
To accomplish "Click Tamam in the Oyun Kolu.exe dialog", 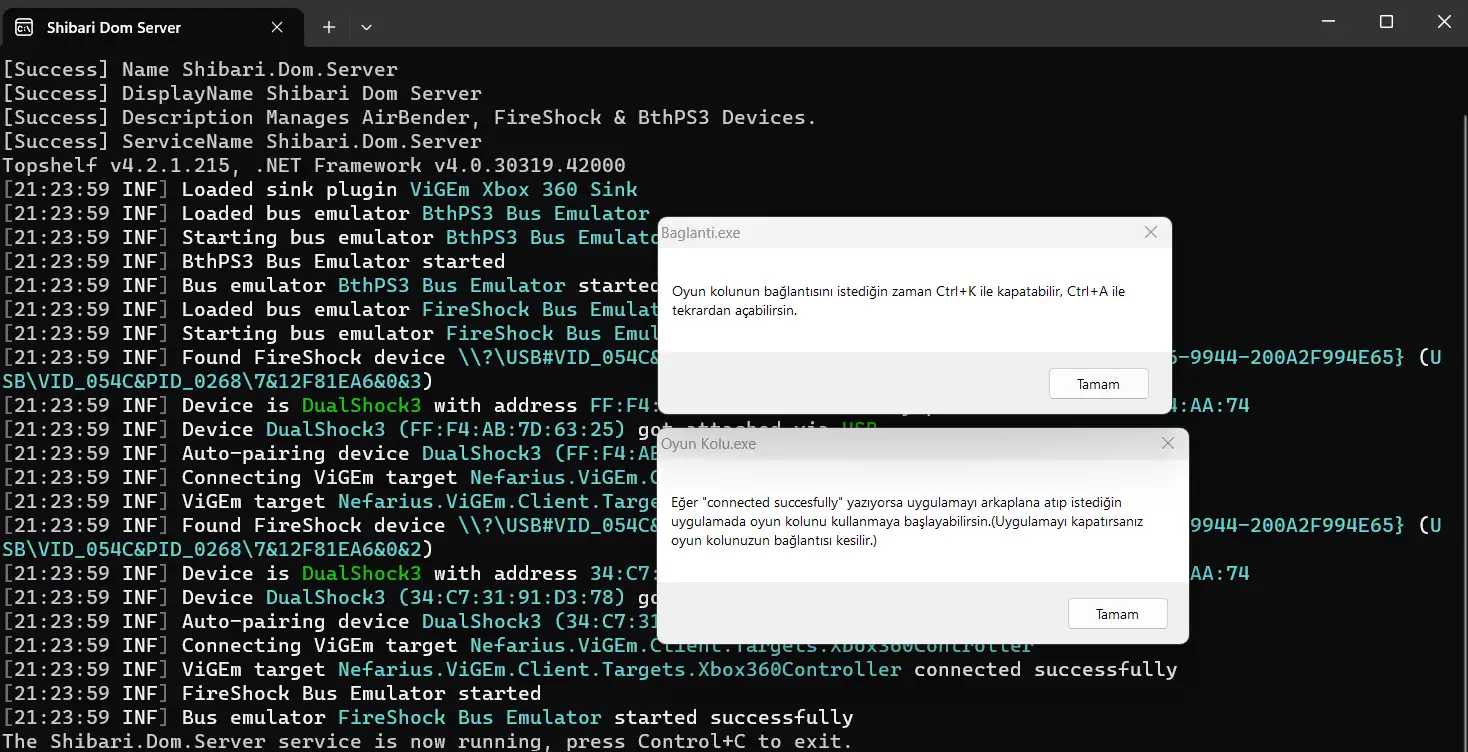I will click(x=1117, y=614).
